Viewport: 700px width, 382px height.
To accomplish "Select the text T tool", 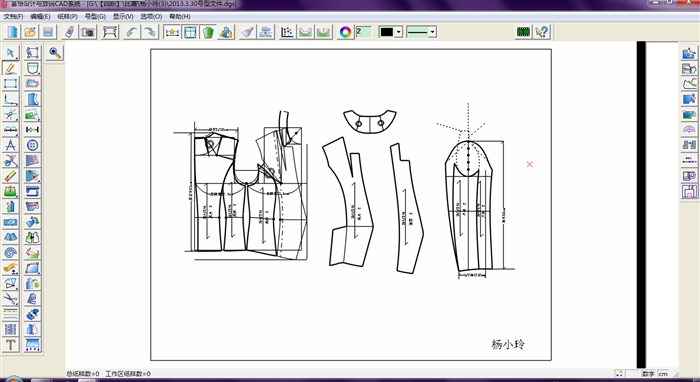I will [x=11, y=345].
